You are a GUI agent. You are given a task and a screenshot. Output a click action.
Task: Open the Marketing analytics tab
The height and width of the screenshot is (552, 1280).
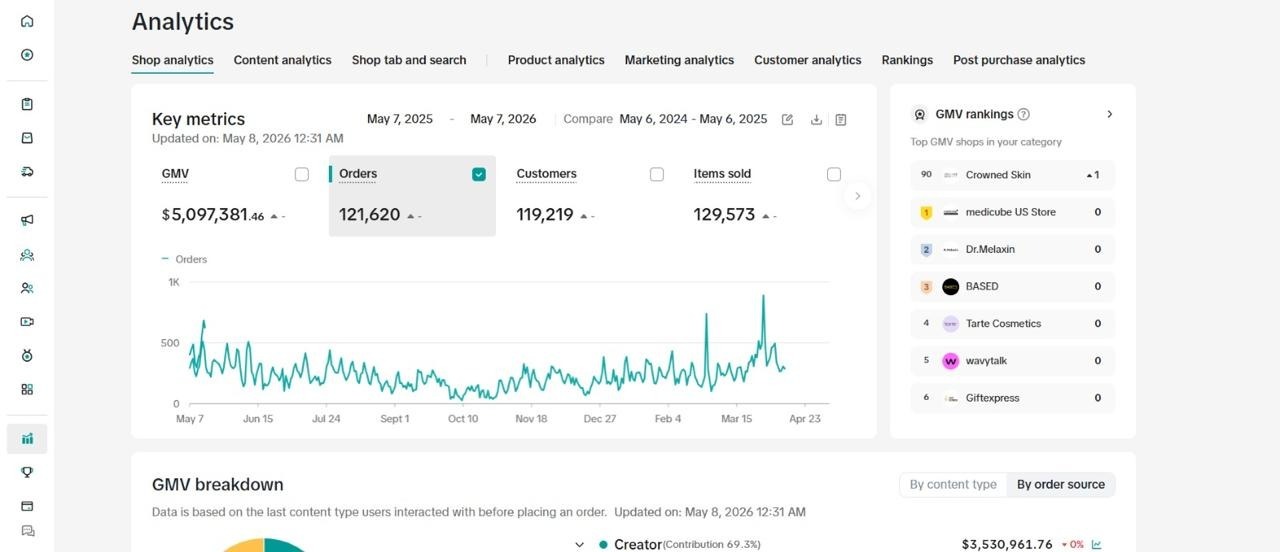[x=679, y=60]
